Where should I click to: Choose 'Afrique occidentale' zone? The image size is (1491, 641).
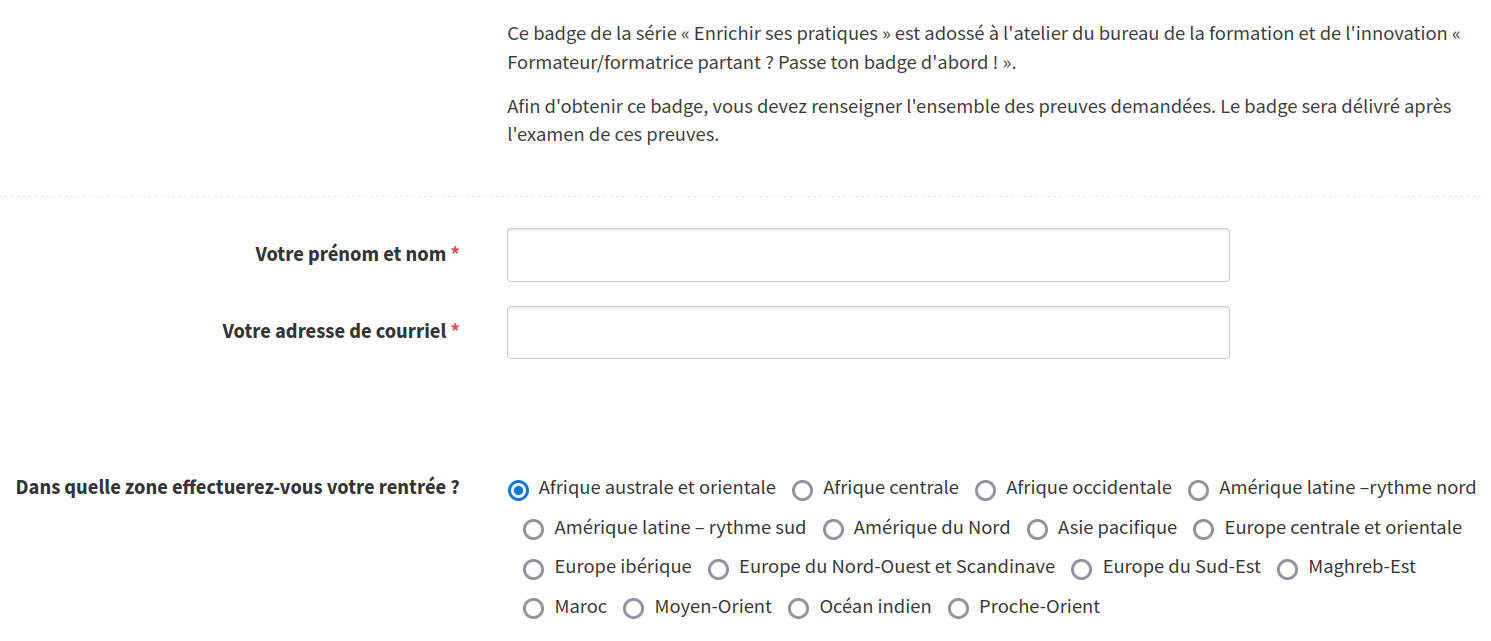coord(985,490)
